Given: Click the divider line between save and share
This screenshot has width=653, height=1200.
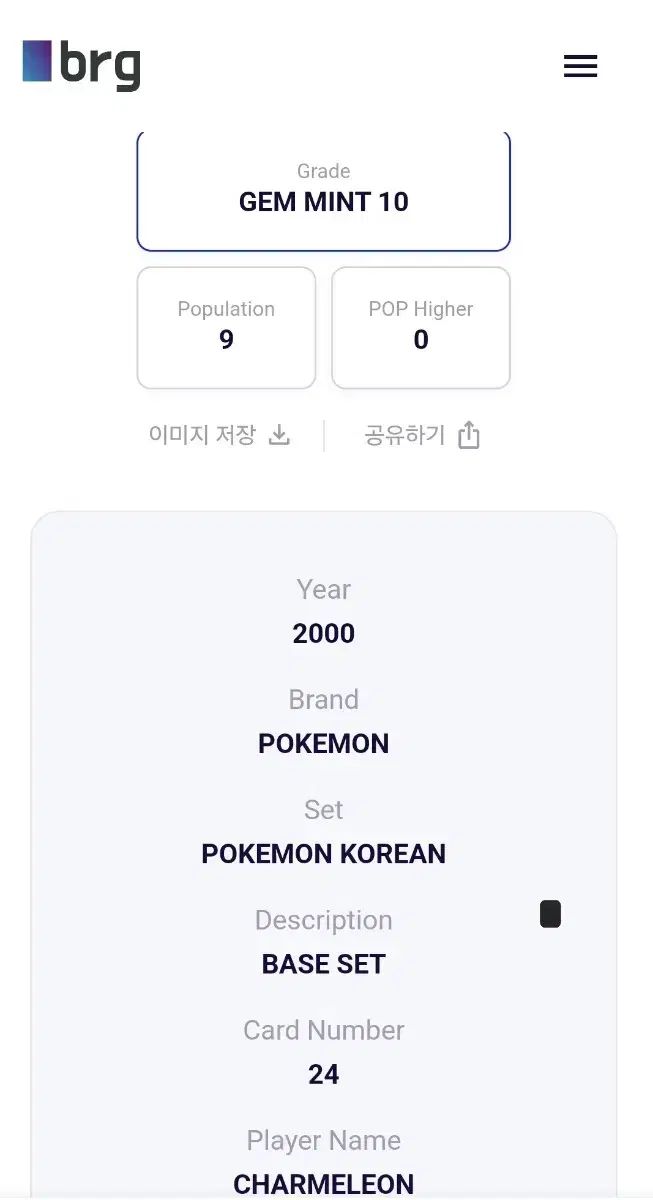Looking at the screenshot, I should (324, 434).
